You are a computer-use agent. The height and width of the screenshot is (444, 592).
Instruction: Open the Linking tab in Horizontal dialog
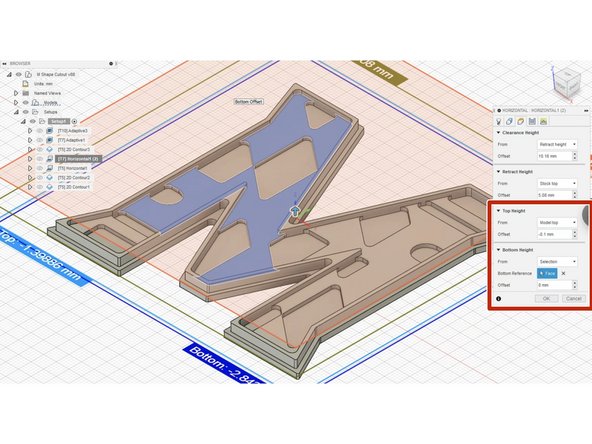[543, 121]
